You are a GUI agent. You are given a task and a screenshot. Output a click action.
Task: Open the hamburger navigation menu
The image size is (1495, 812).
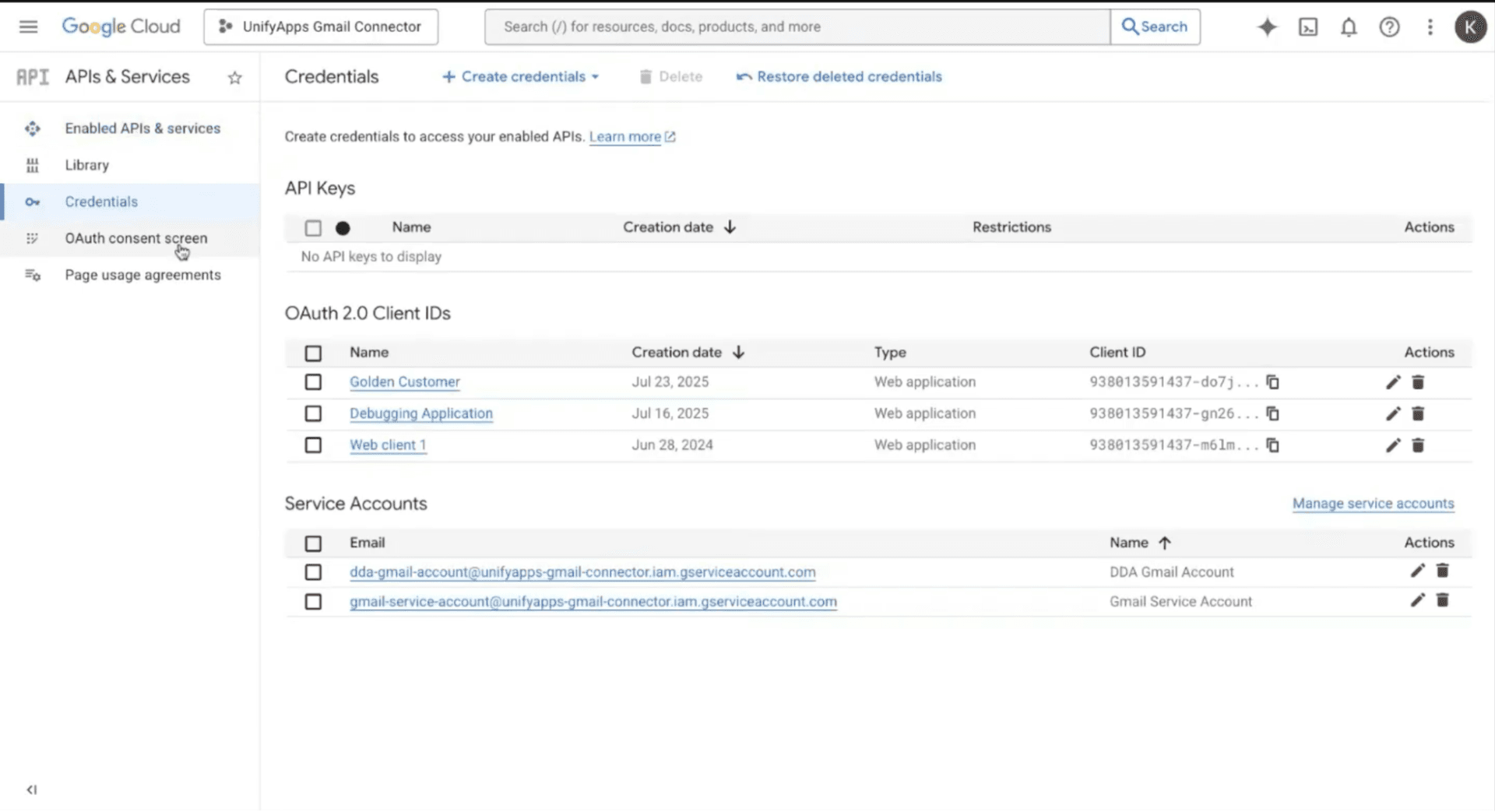(x=28, y=26)
